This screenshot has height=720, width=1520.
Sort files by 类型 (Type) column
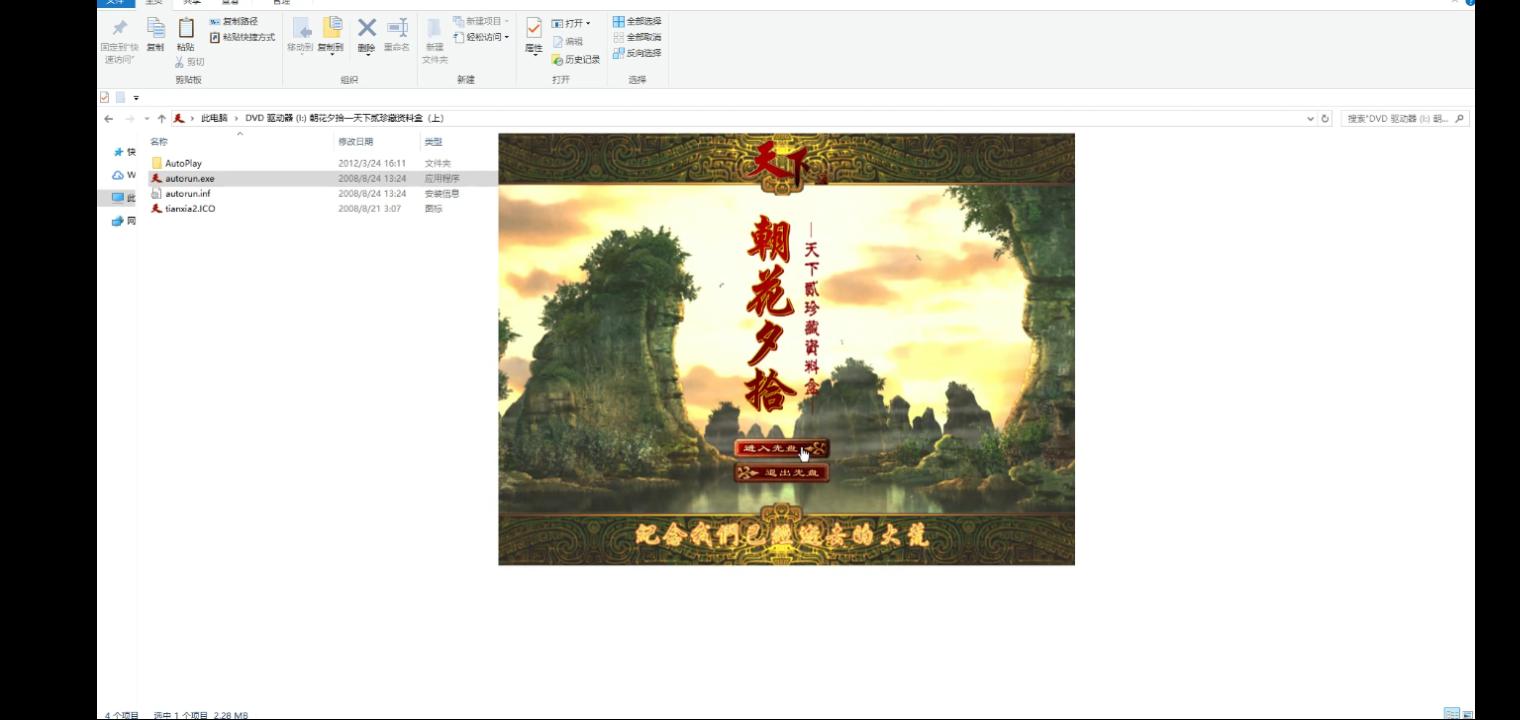point(433,142)
